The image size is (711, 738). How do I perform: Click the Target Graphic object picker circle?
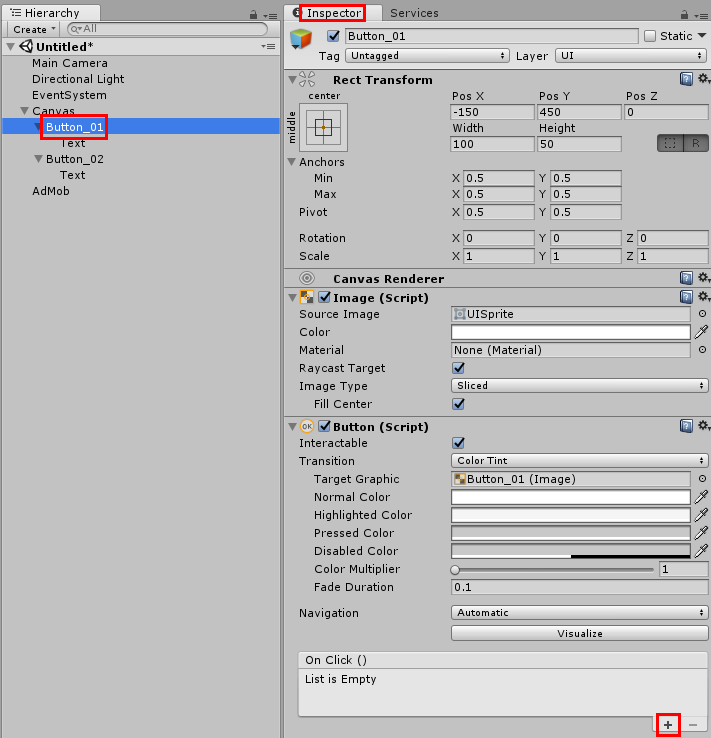(x=702, y=479)
